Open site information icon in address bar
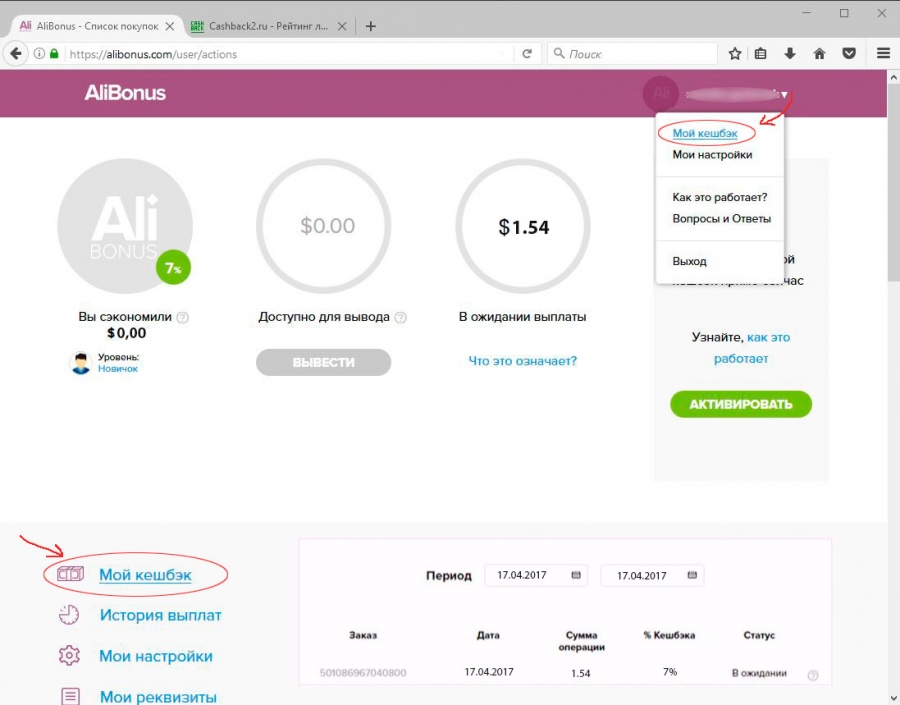 click(39, 54)
